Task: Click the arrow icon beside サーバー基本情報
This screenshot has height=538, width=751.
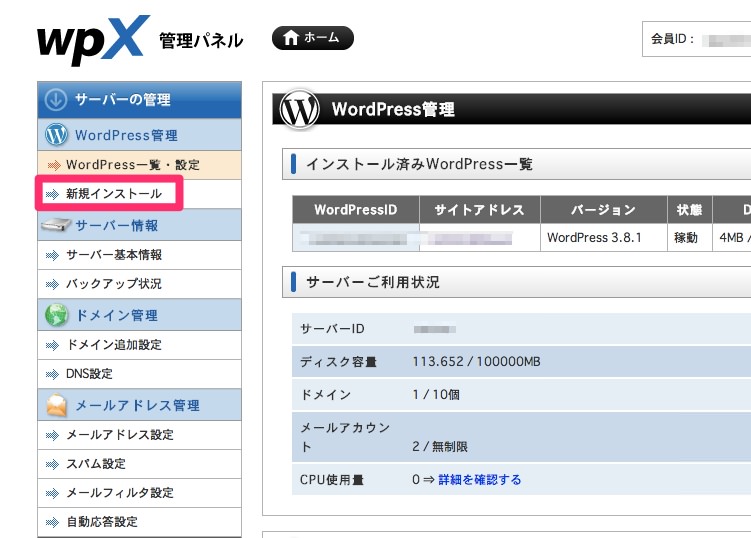Action: 52,255
